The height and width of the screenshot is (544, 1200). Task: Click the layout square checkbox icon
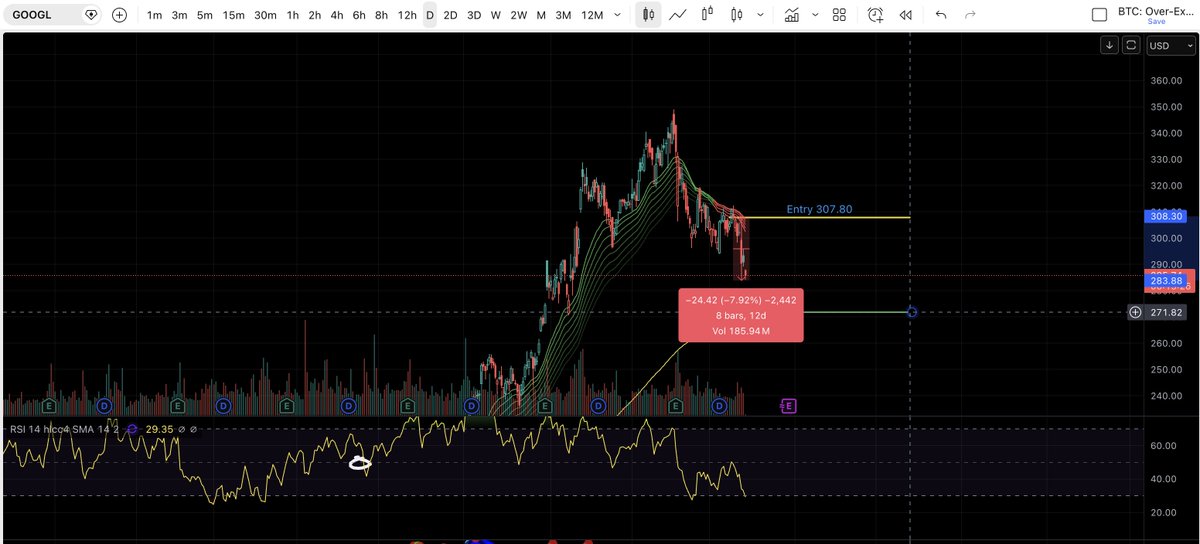[1100, 15]
